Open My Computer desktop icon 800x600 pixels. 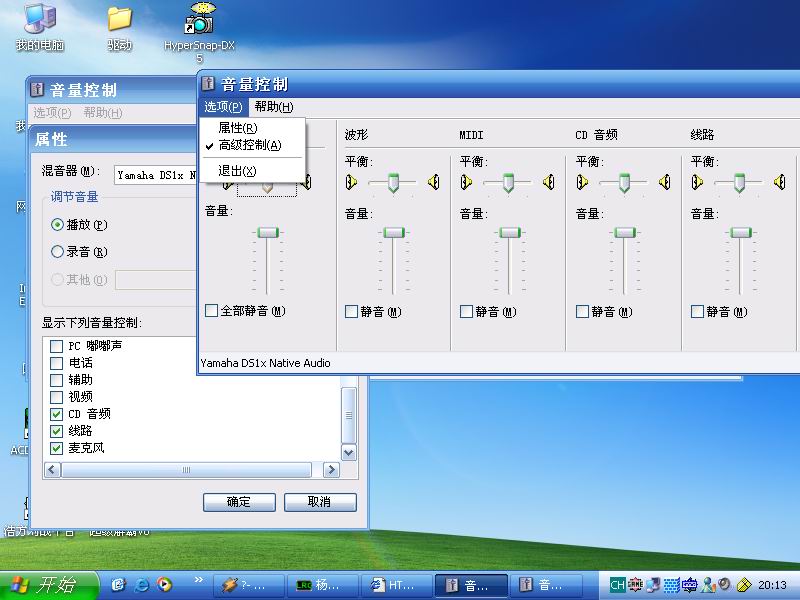click(40, 27)
